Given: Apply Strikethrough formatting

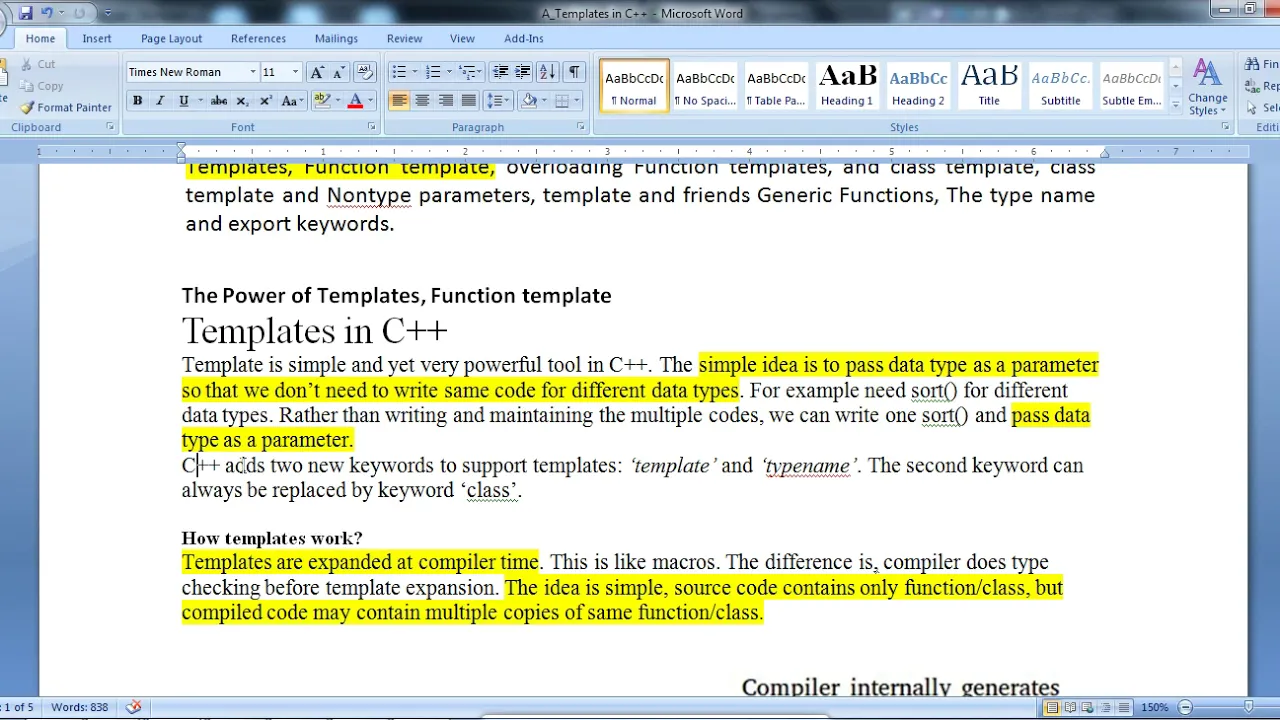Looking at the screenshot, I should pos(219,101).
